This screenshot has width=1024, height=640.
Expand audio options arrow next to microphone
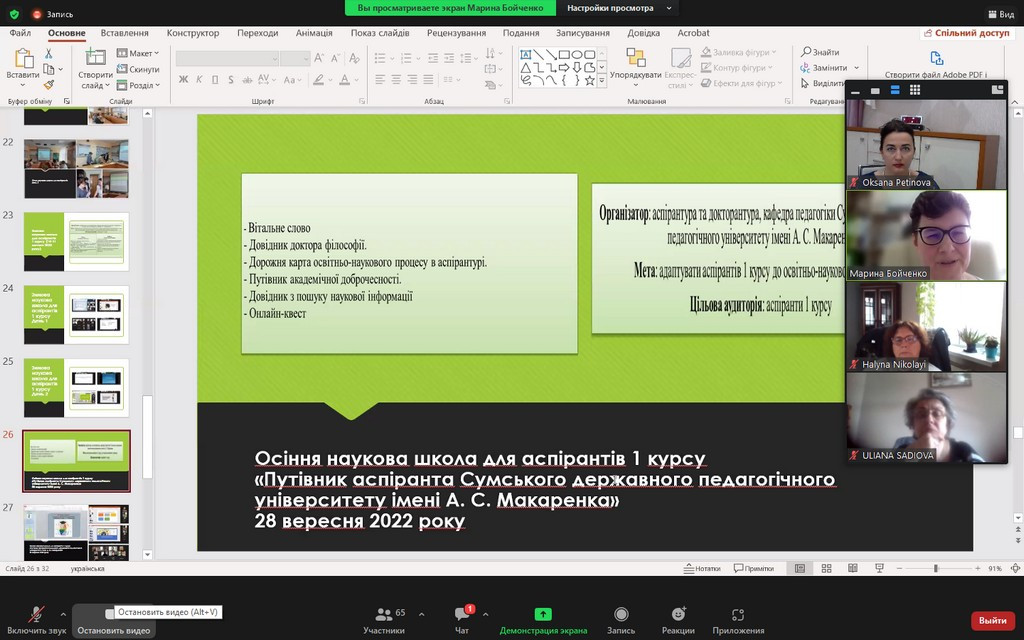(63, 615)
